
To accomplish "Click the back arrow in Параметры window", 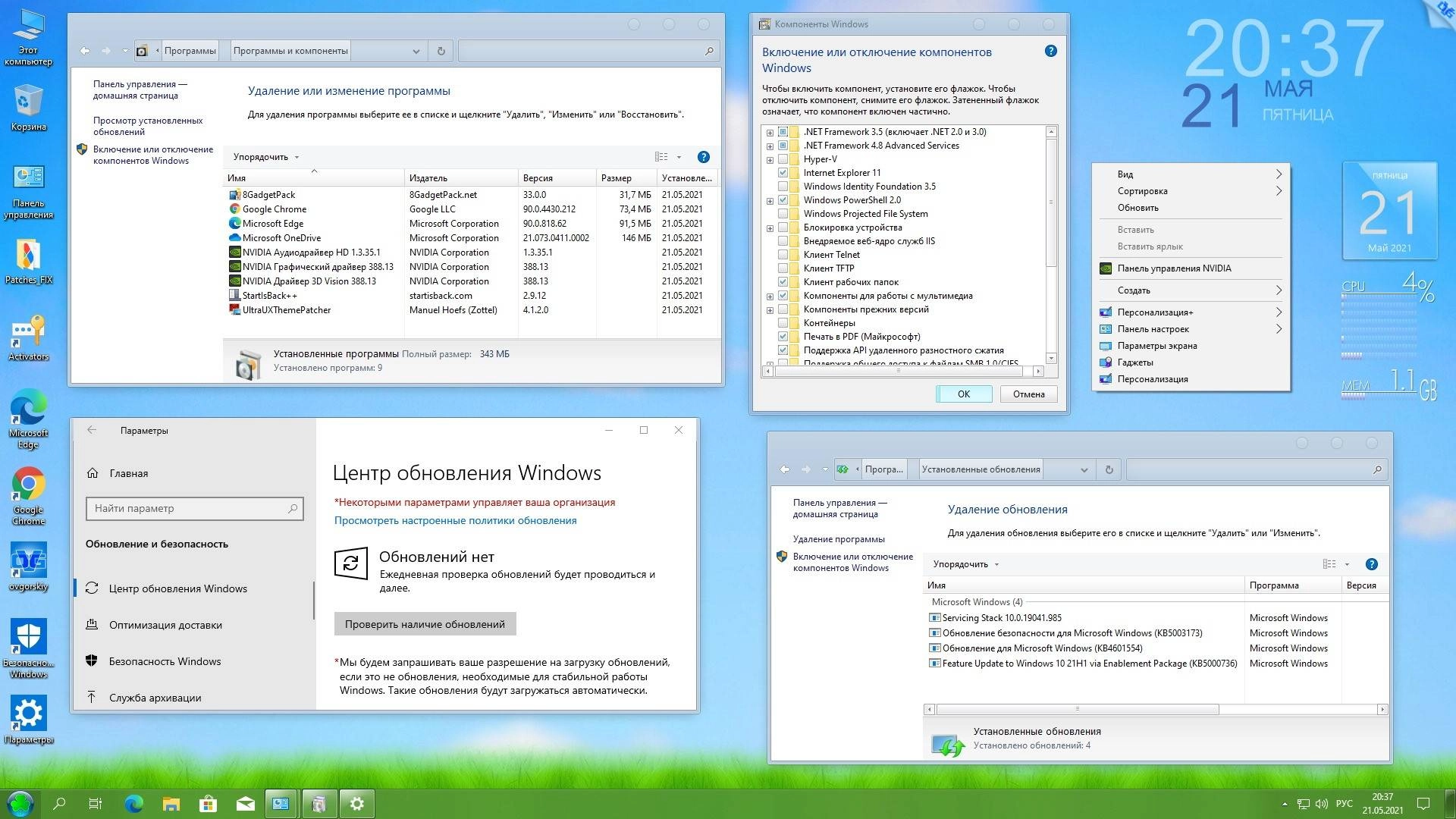I will [92, 430].
